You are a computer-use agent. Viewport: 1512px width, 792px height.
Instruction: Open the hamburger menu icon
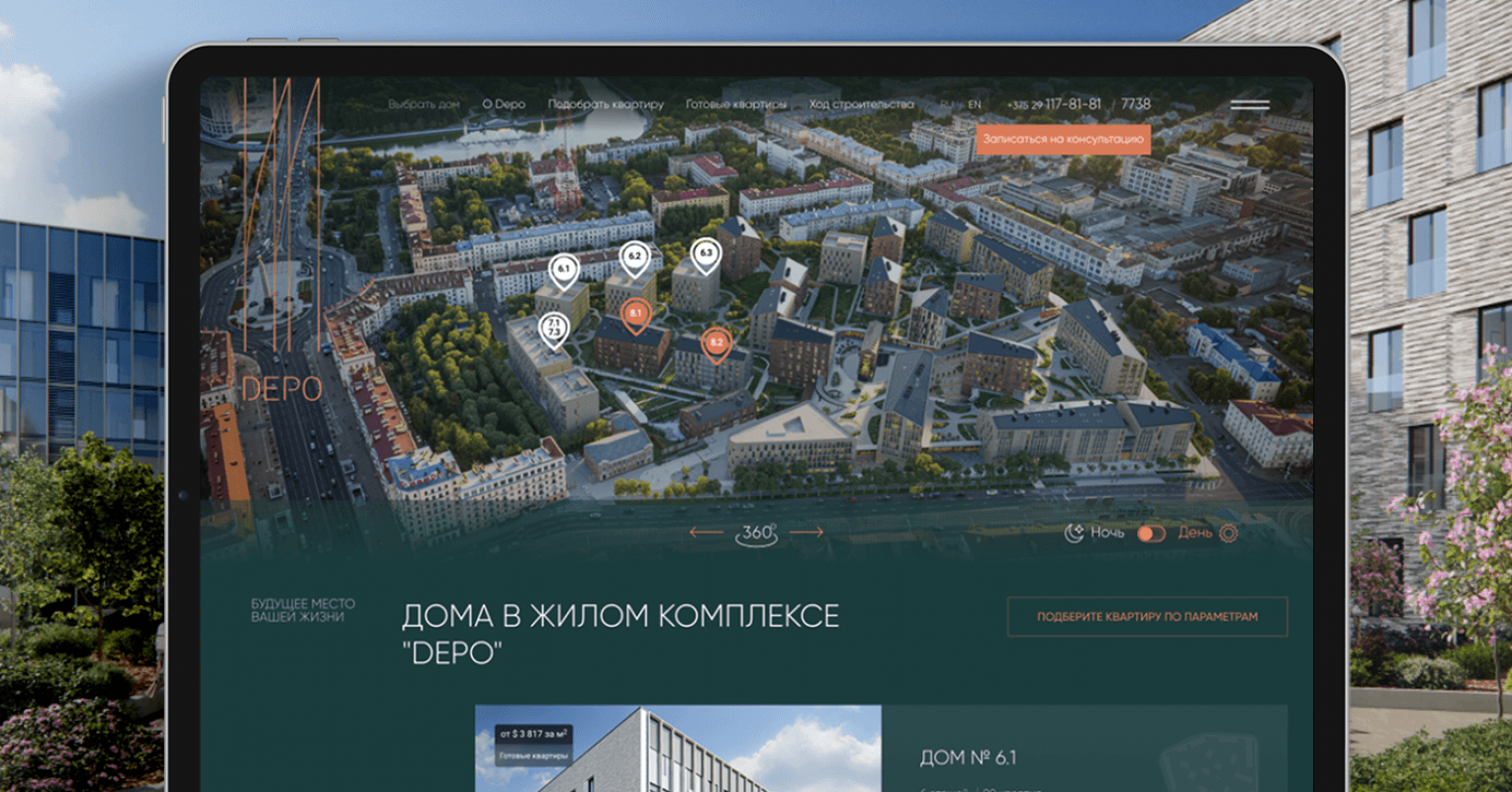1250,104
